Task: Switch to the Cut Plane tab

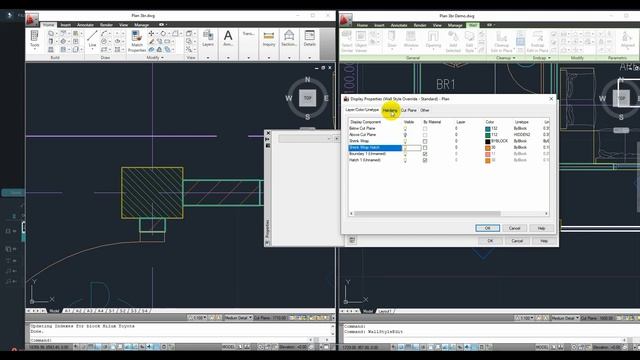Action: [x=409, y=110]
